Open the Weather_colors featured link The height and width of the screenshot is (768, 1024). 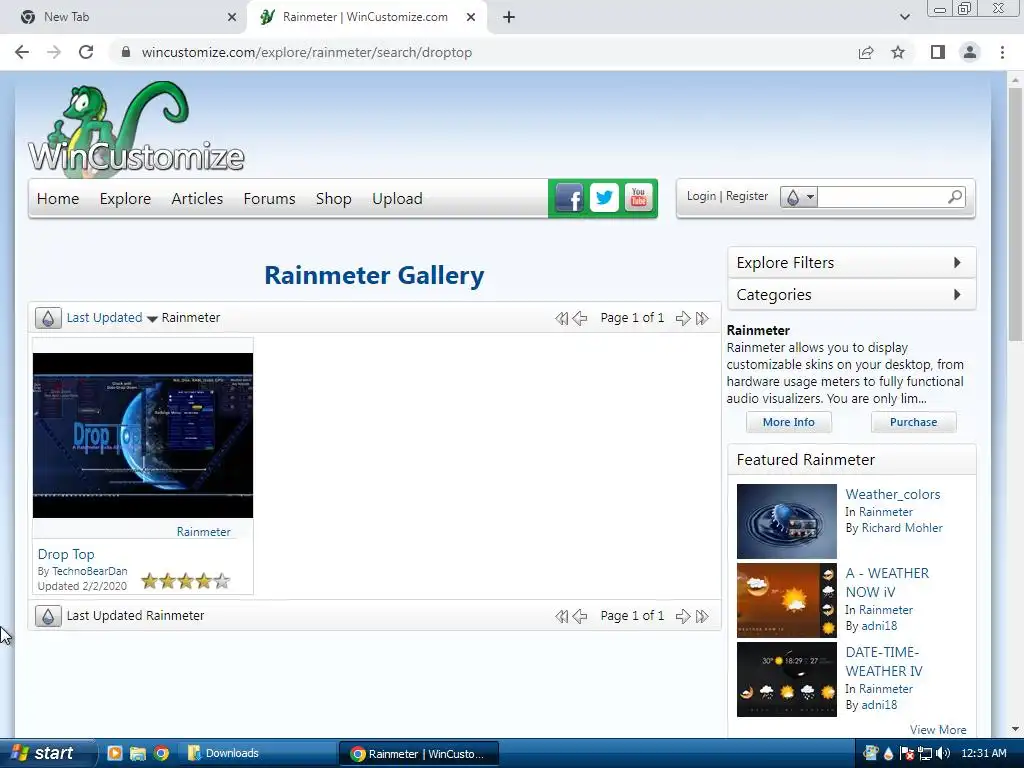coord(893,494)
